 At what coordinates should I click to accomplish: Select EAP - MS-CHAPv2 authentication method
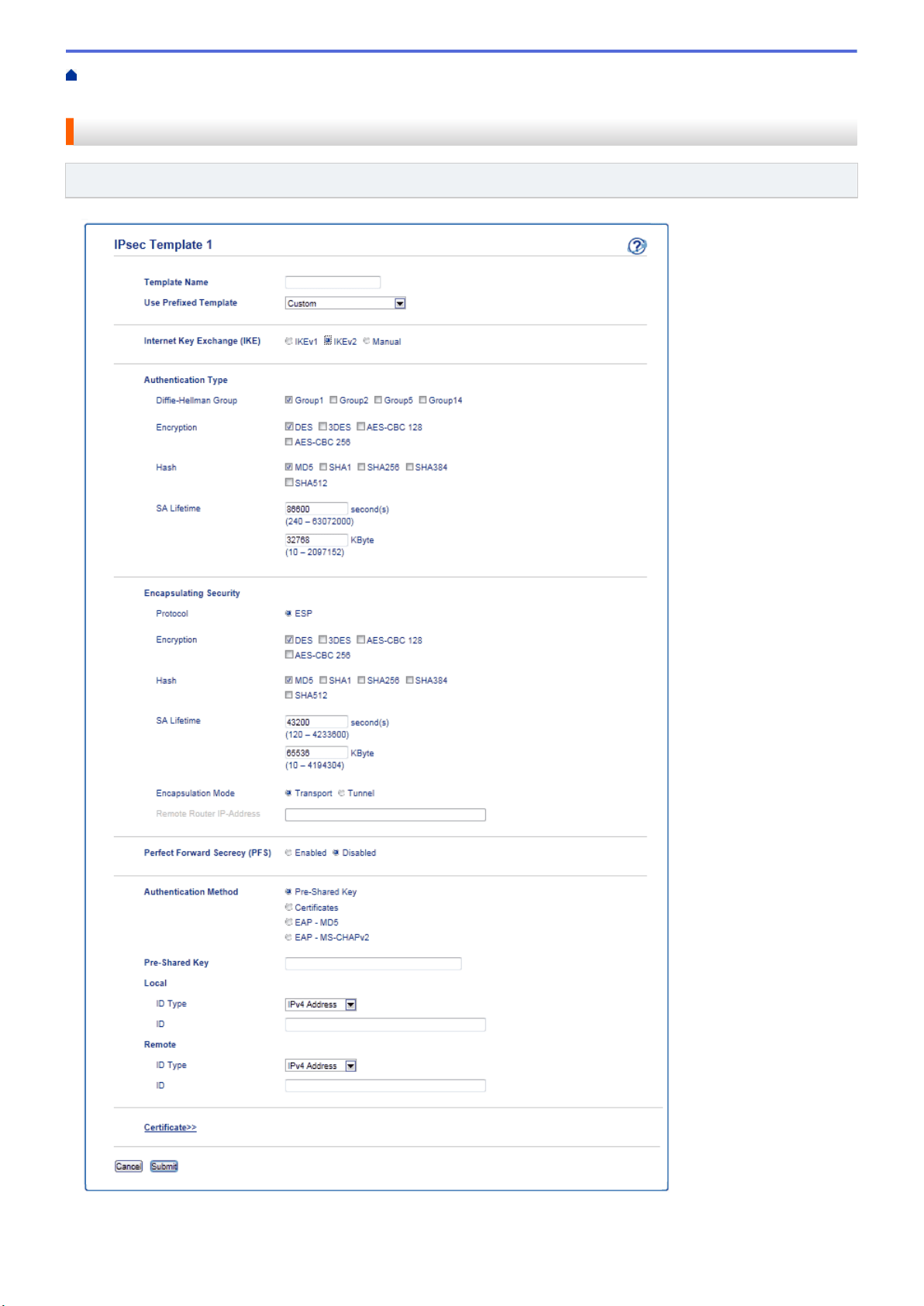coord(288,937)
